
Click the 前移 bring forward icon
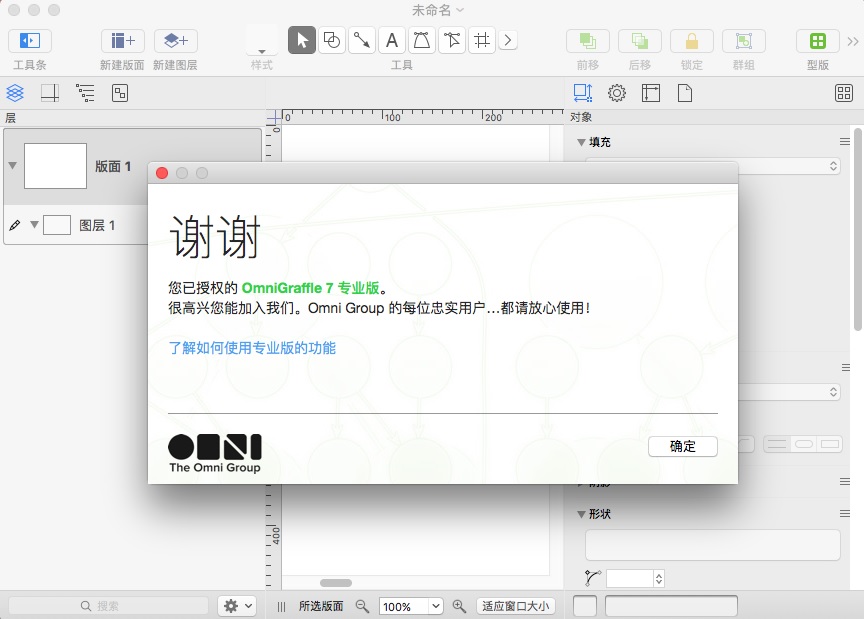coord(587,41)
